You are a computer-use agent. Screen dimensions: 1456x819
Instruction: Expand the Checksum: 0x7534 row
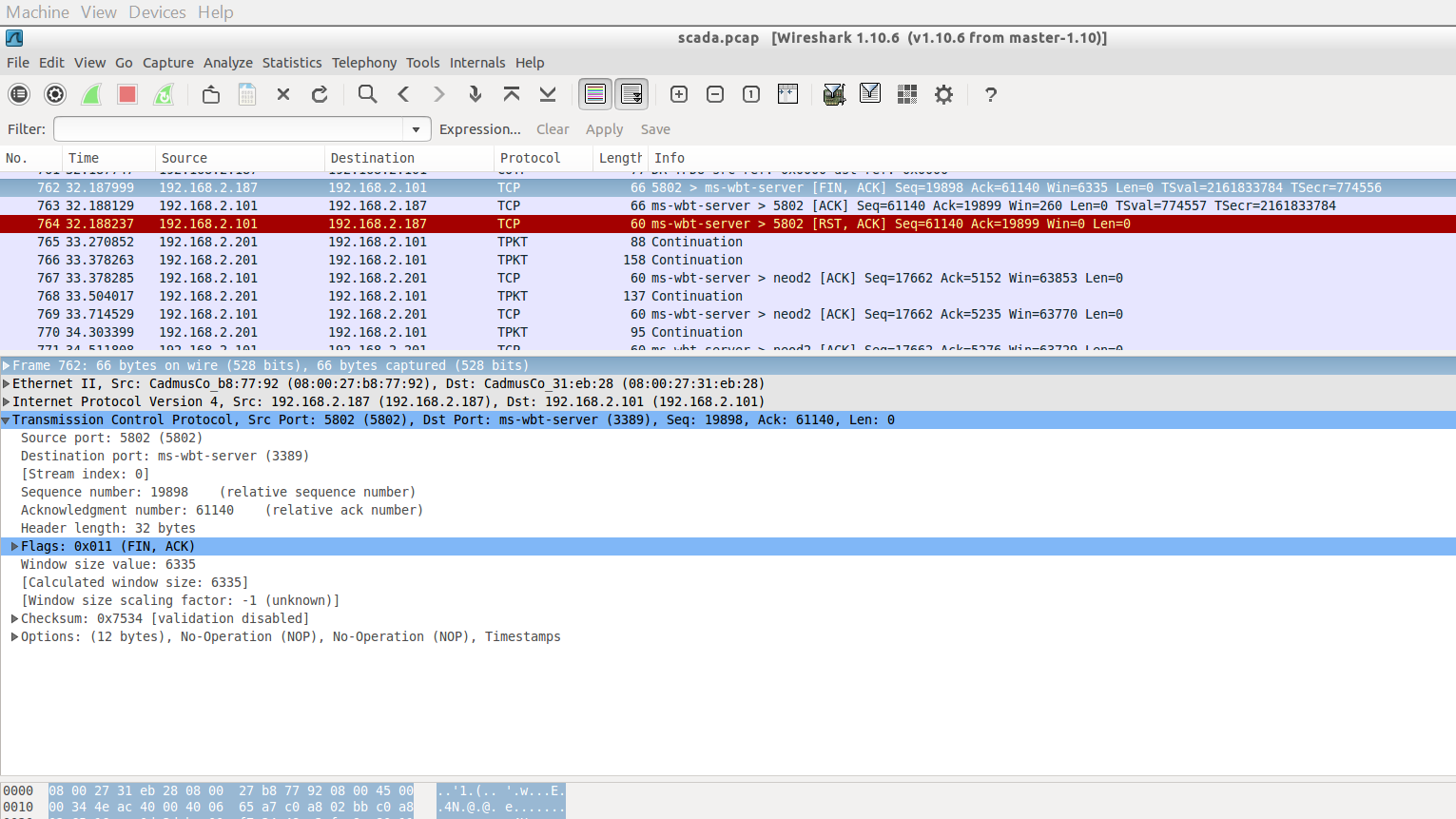click(x=15, y=618)
